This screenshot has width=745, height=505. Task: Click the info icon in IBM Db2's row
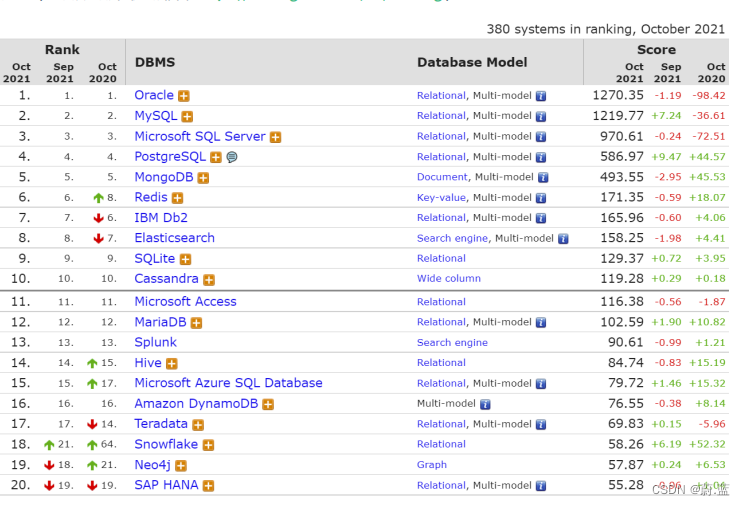[541, 219]
